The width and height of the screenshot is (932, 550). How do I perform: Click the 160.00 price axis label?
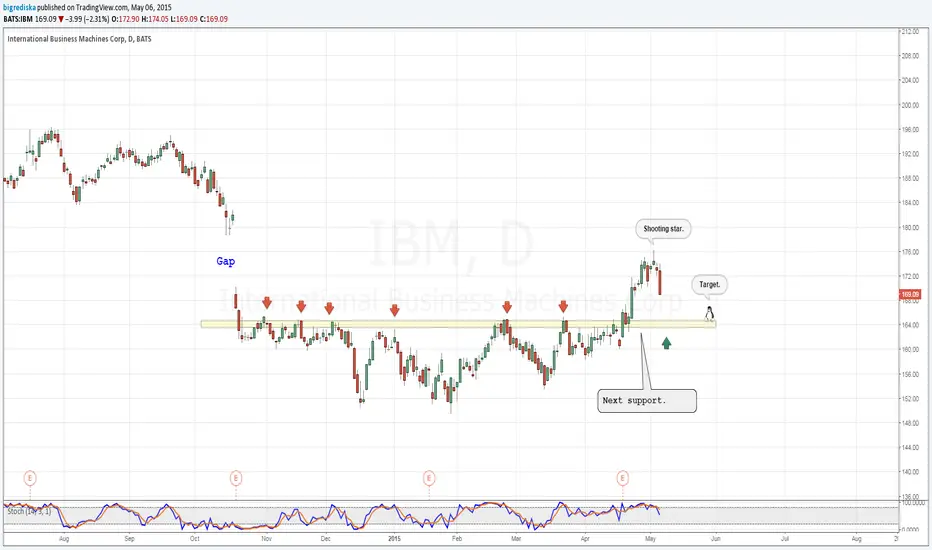click(x=910, y=350)
